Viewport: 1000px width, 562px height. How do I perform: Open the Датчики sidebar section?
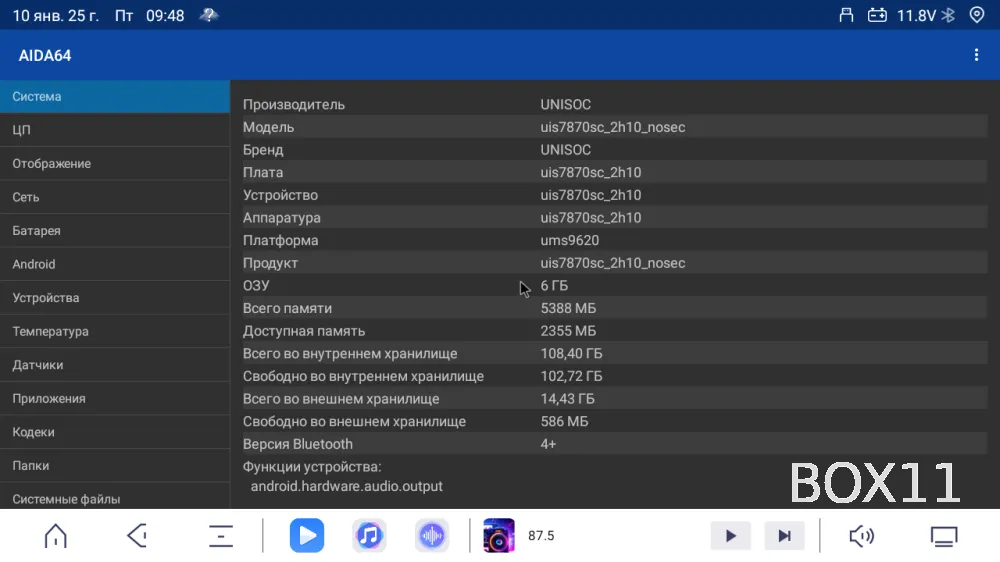tap(115, 366)
